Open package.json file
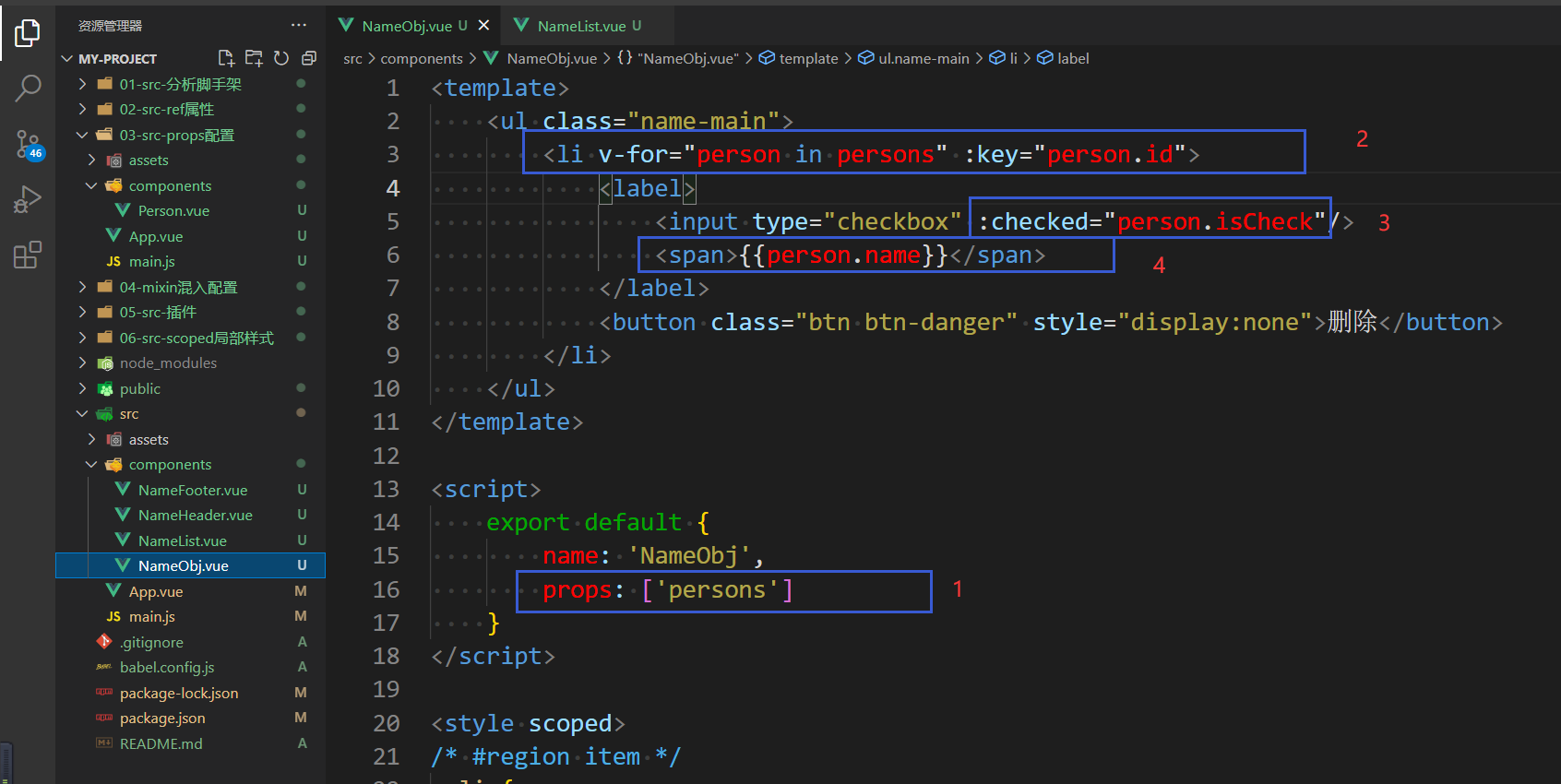This screenshot has height=784, width=1561. [162, 718]
